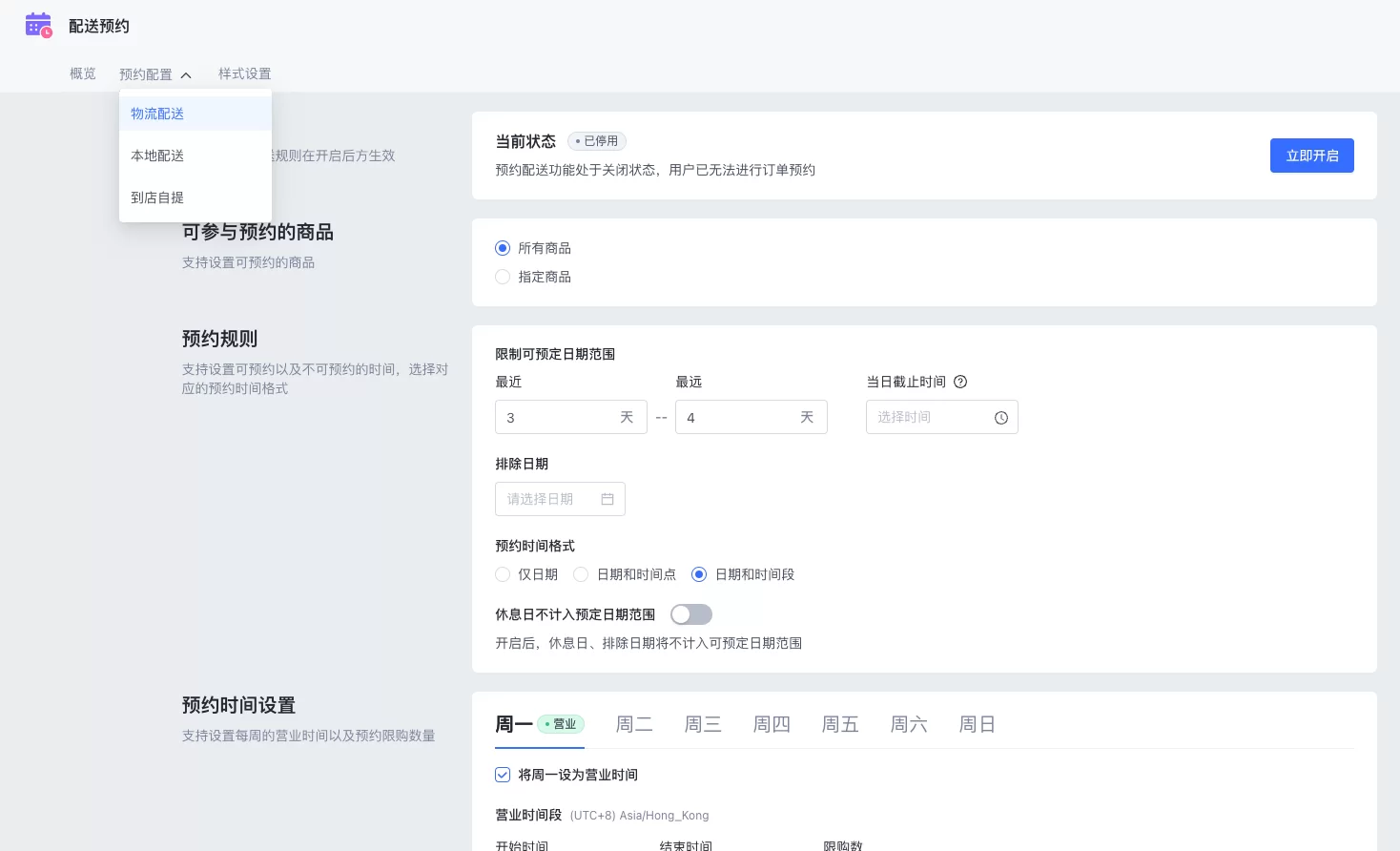The image size is (1400, 851).
Task: Select 日期和时间点 time format
Action: pos(581,574)
